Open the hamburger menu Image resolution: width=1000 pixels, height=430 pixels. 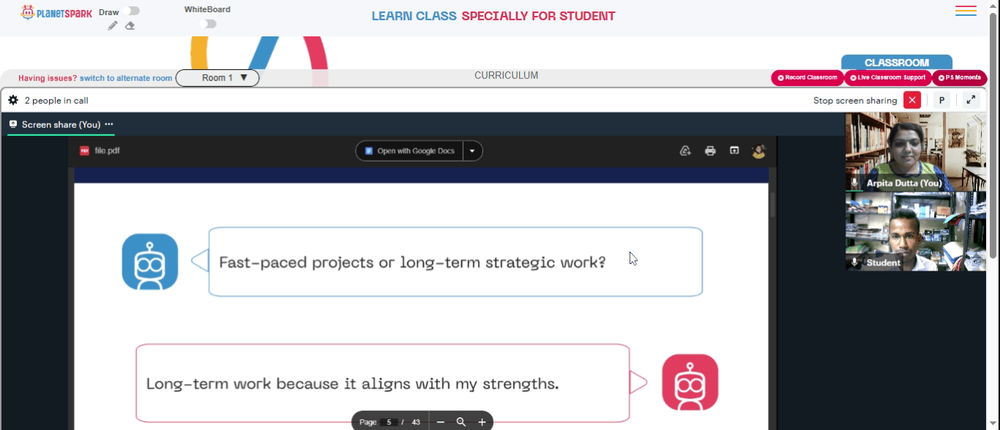point(966,11)
